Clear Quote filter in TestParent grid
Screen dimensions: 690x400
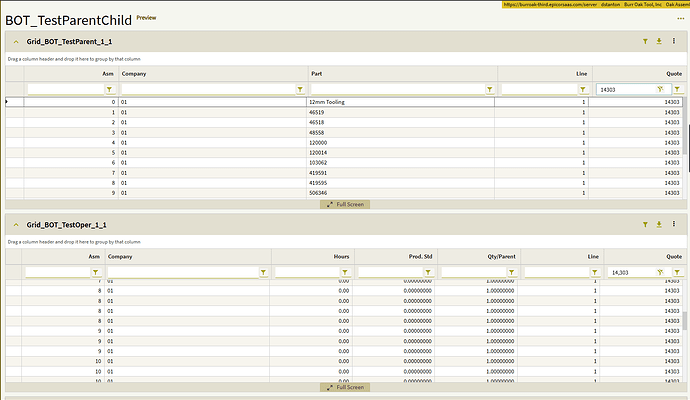click(x=660, y=89)
